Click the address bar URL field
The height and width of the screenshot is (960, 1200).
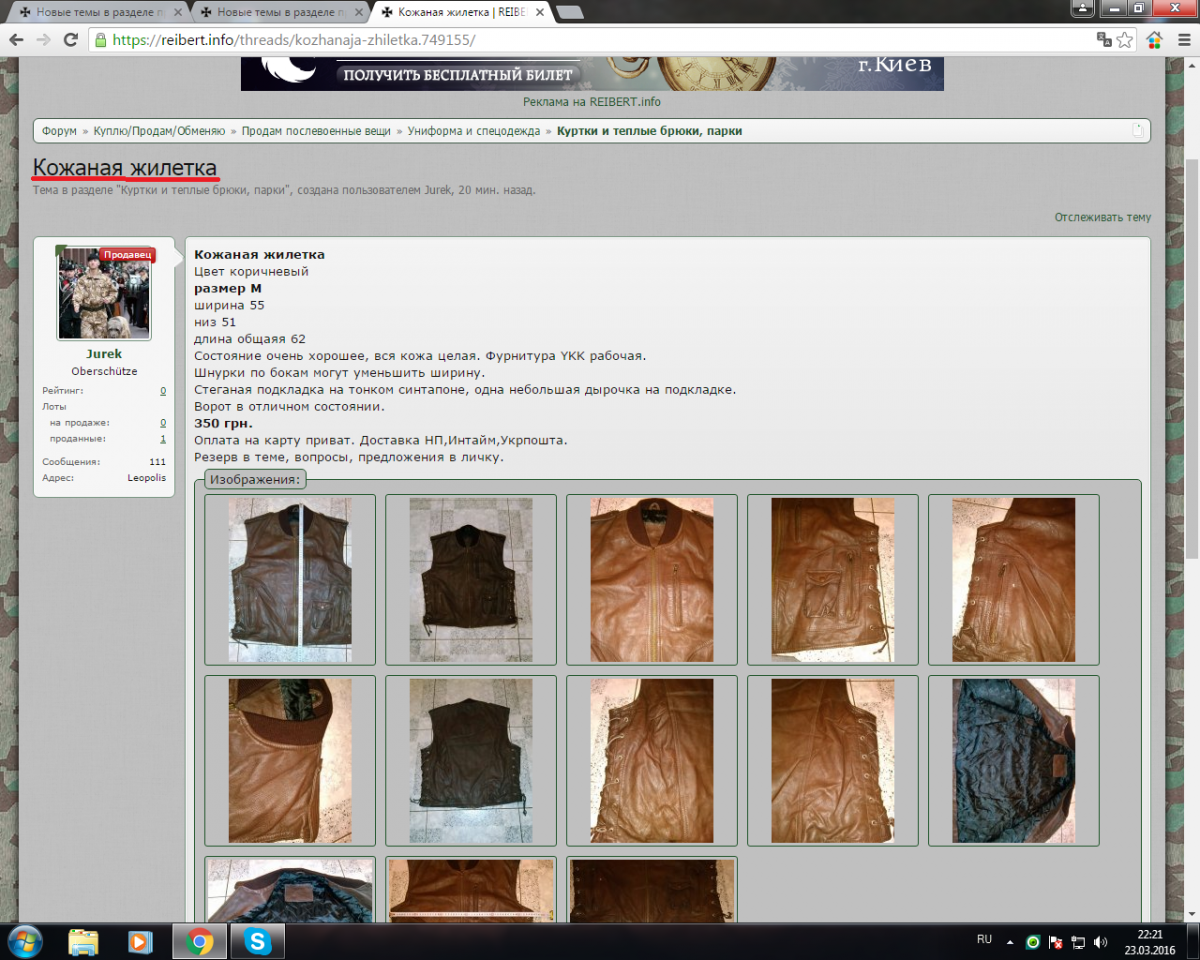click(600, 40)
